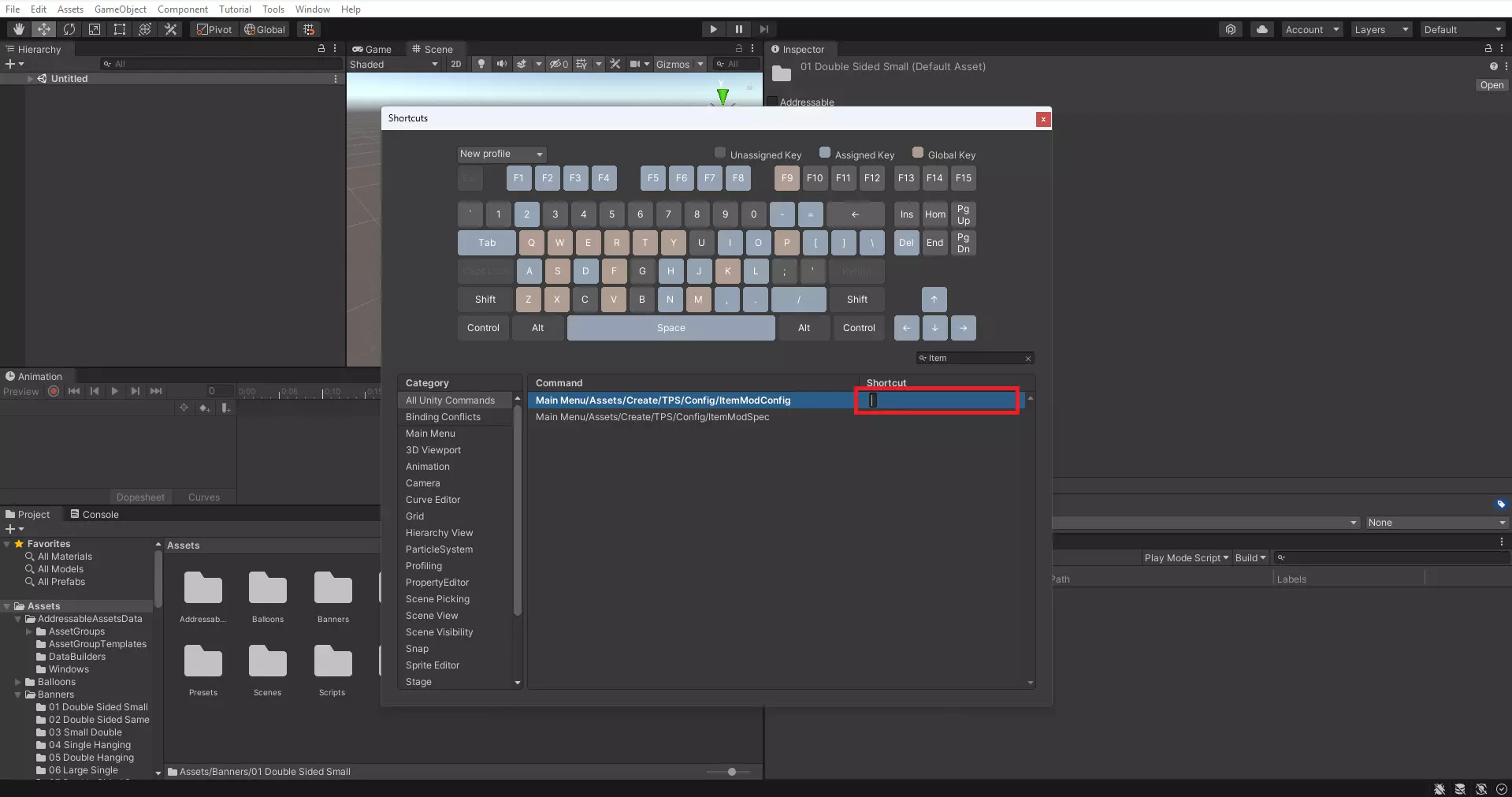Open cloud services via the cloud icon
The width and height of the screenshot is (1512, 797).
pyautogui.click(x=1262, y=29)
